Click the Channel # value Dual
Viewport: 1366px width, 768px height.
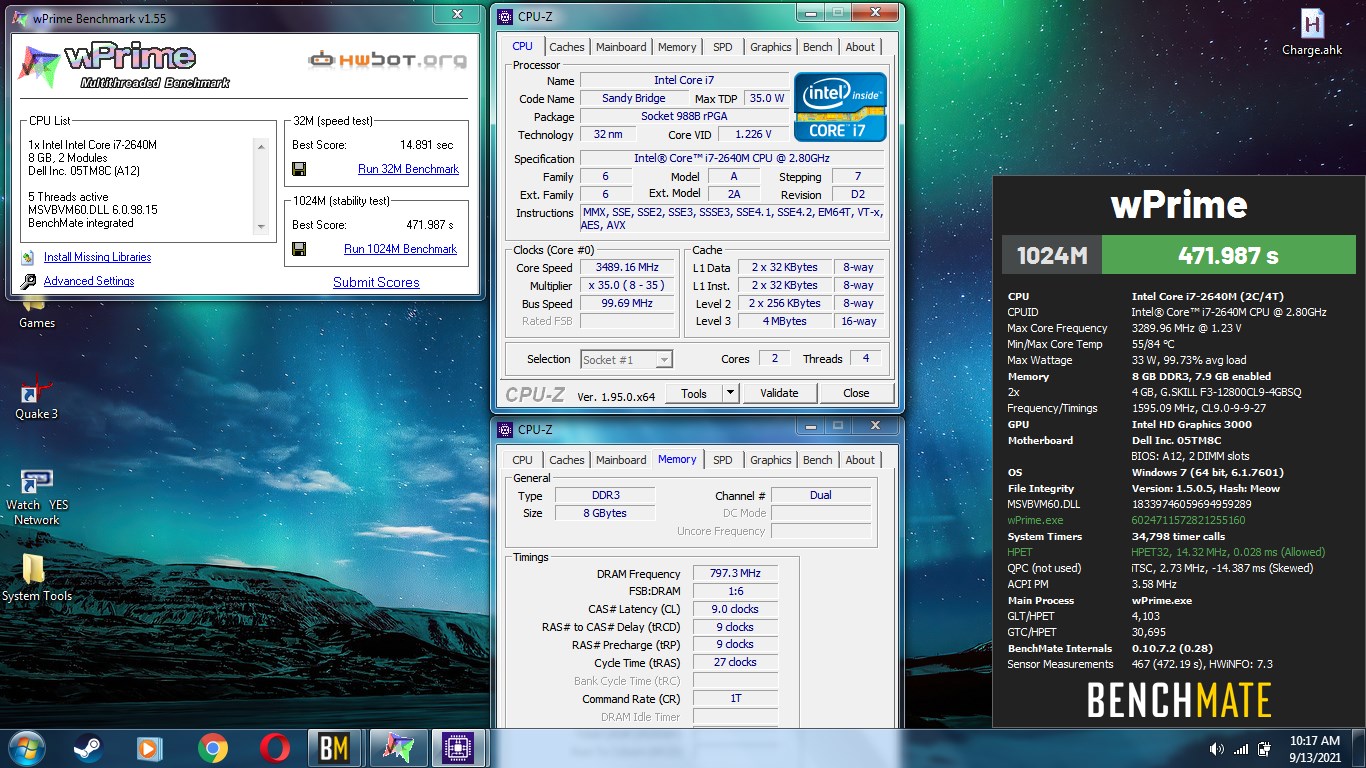pos(821,495)
